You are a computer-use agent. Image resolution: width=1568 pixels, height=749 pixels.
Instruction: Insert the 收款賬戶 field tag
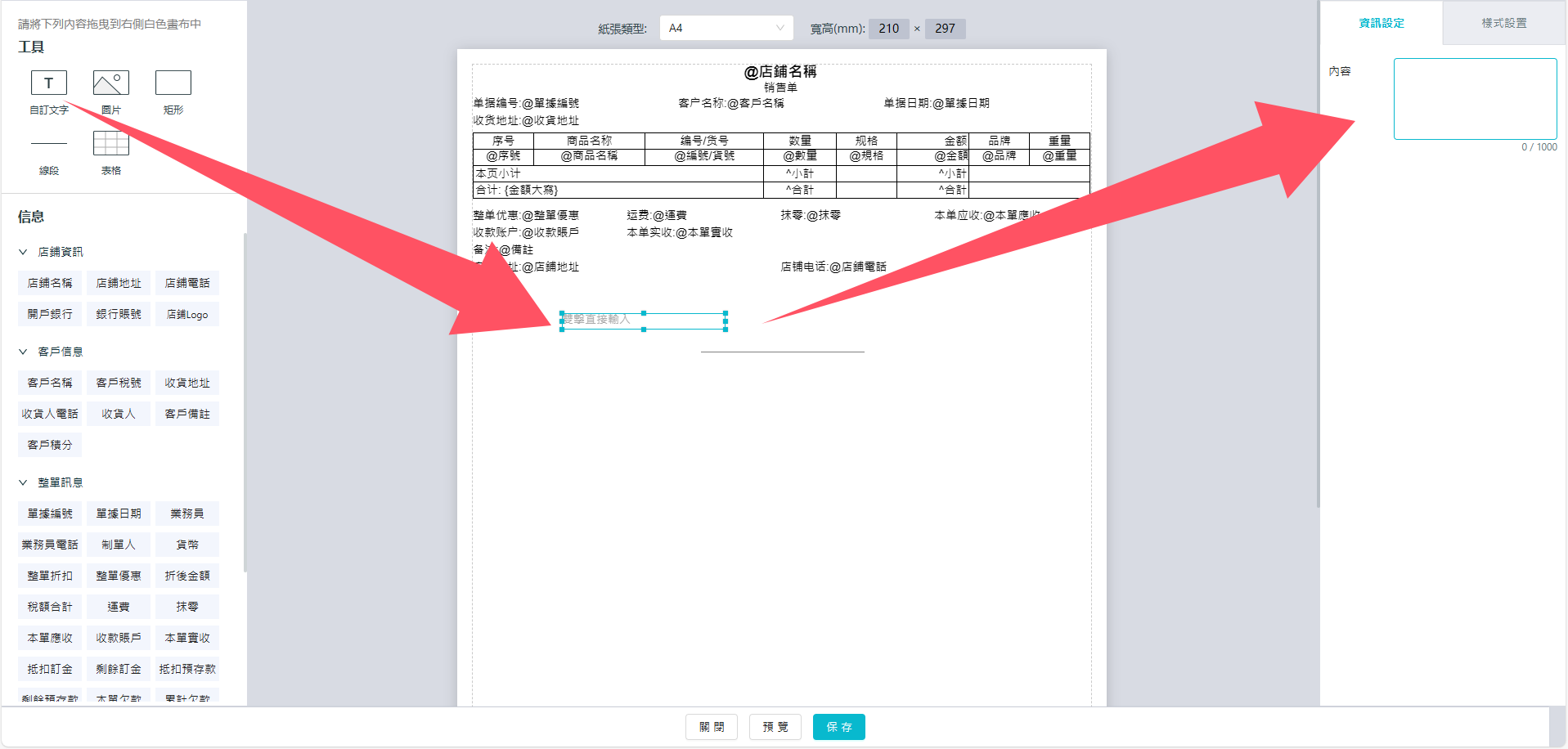click(118, 637)
